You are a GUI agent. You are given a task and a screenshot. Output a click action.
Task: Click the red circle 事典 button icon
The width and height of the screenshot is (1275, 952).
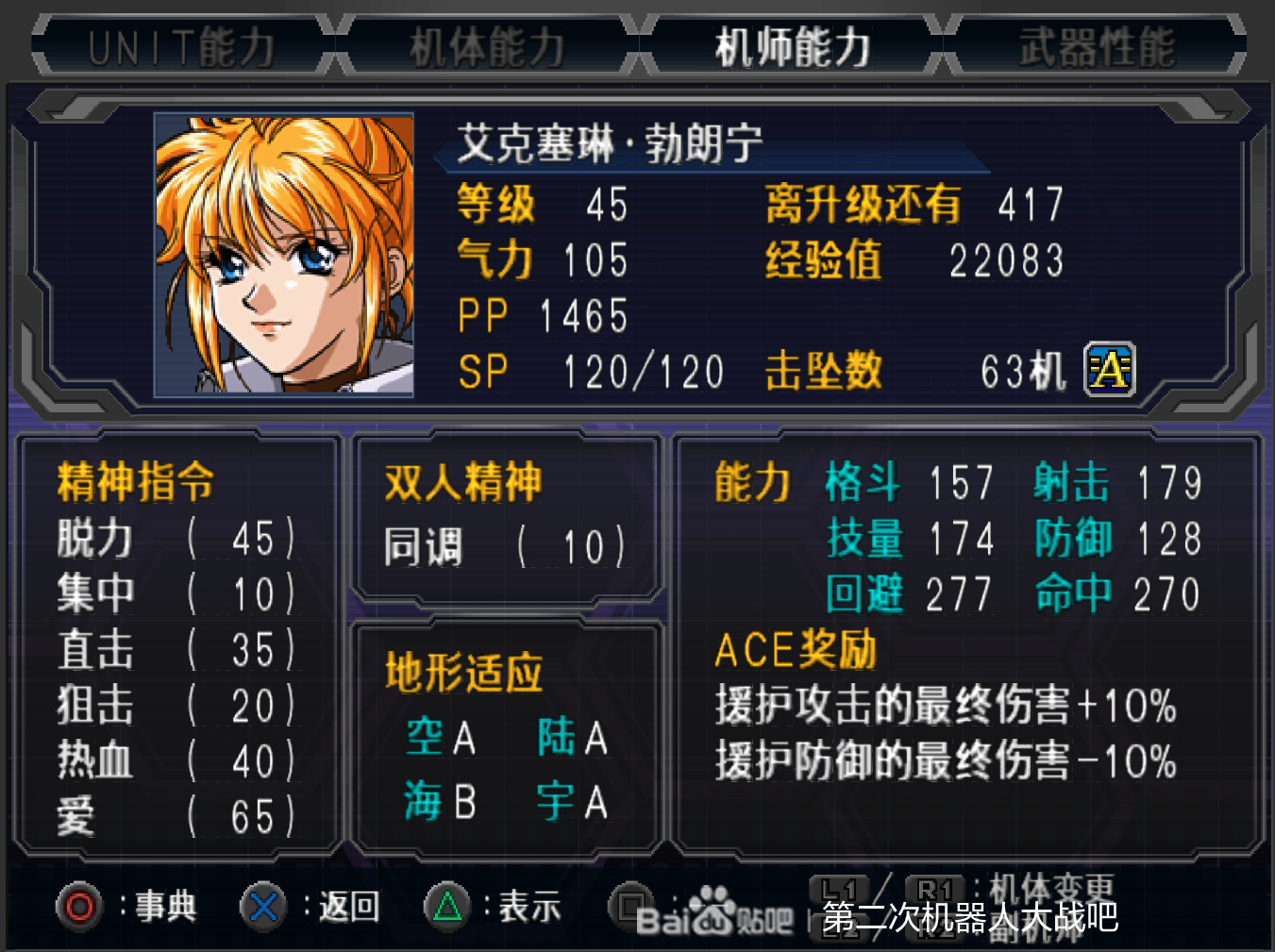click(79, 907)
